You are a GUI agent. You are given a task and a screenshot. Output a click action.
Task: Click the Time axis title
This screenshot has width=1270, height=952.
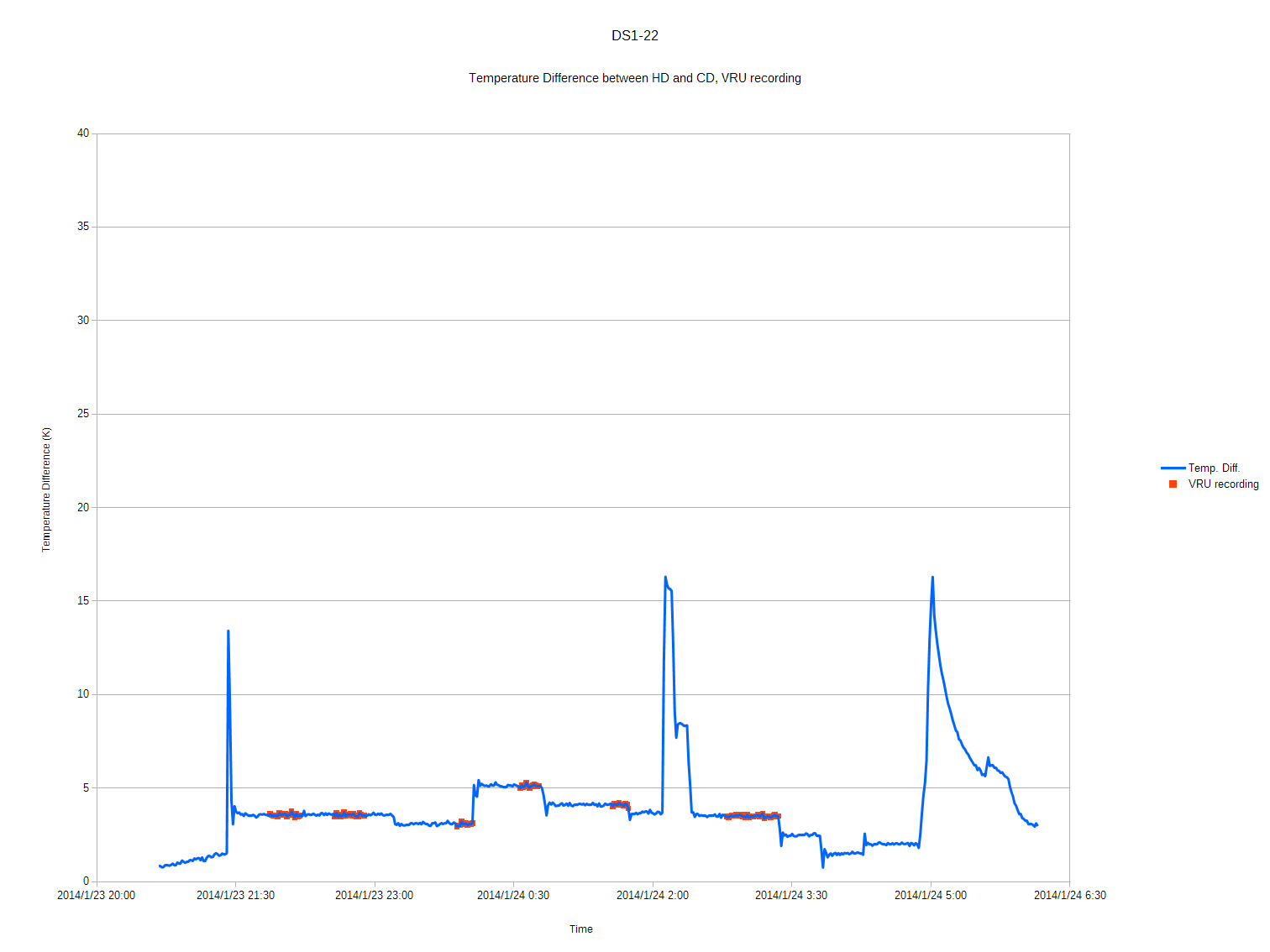click(x=580, y=929)
